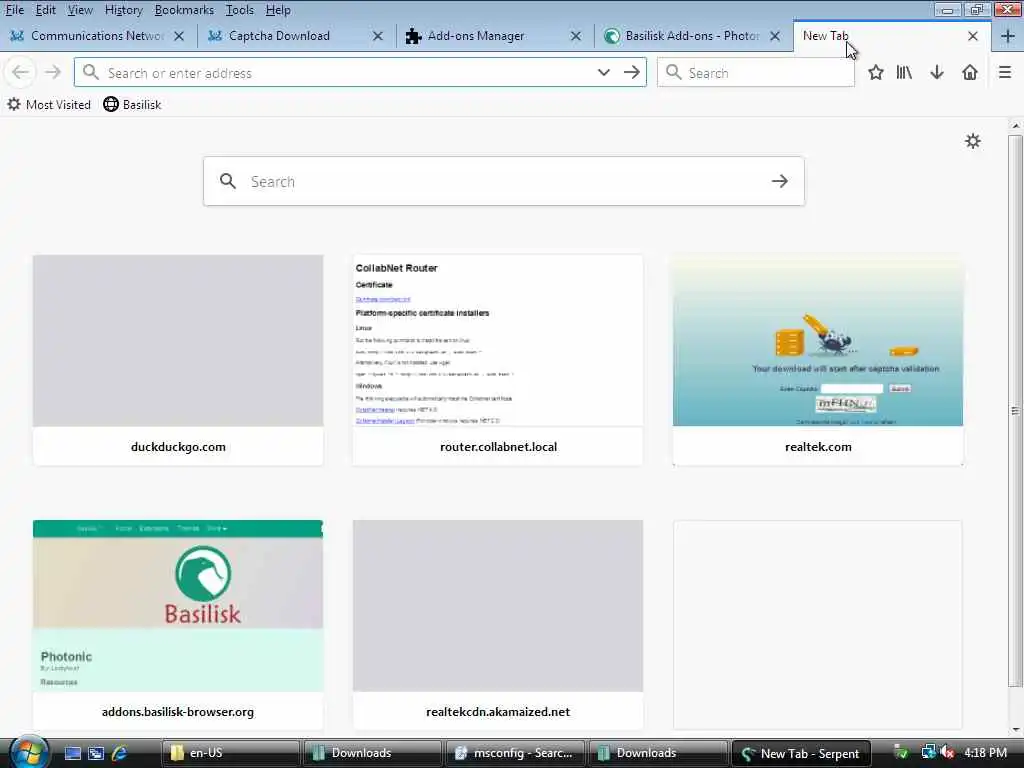1024x768 pixels.
Task: Click Switch between windows quick launch icon
Action: [96, 753]
